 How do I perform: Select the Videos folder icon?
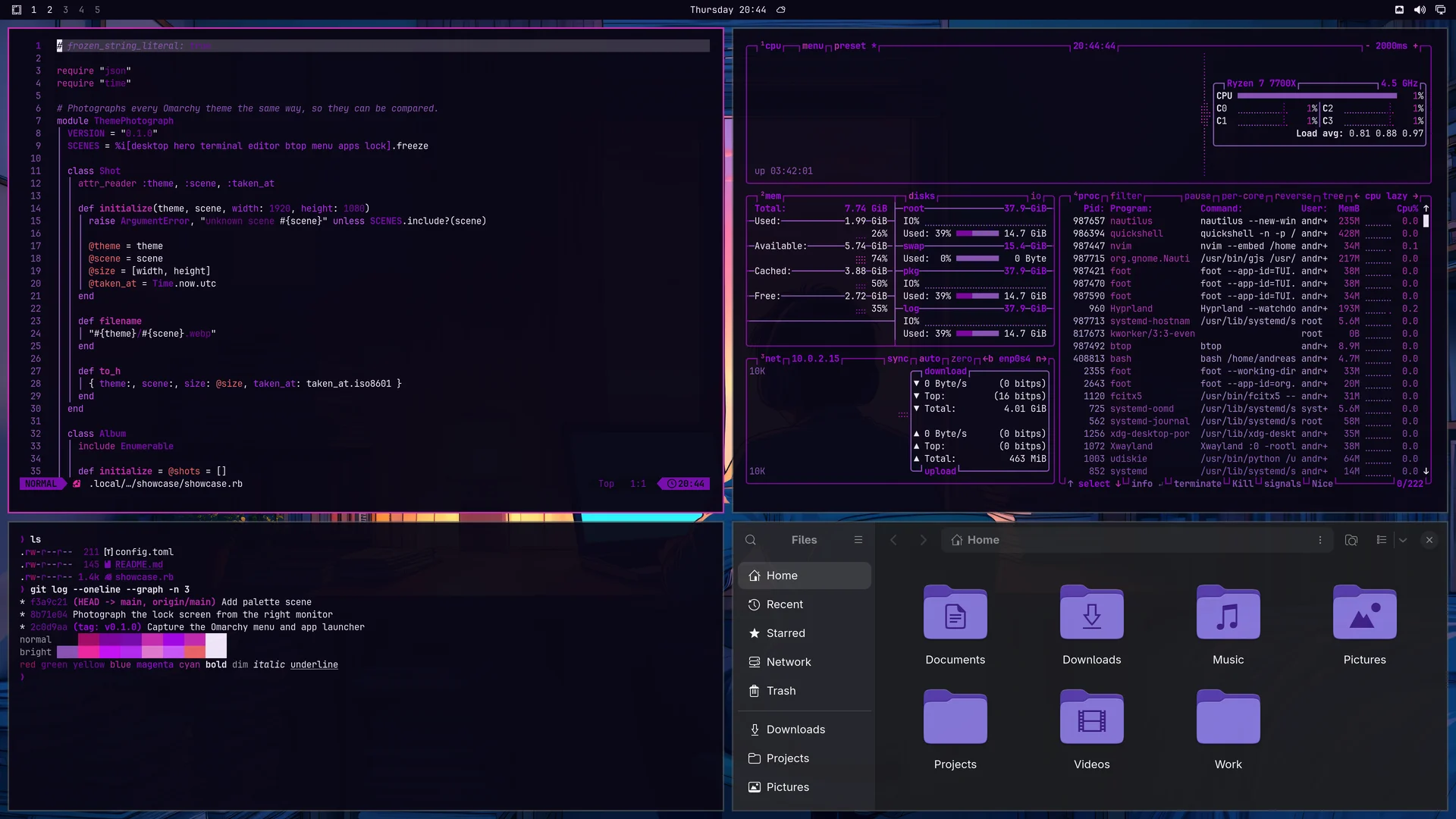(1092, 717)
